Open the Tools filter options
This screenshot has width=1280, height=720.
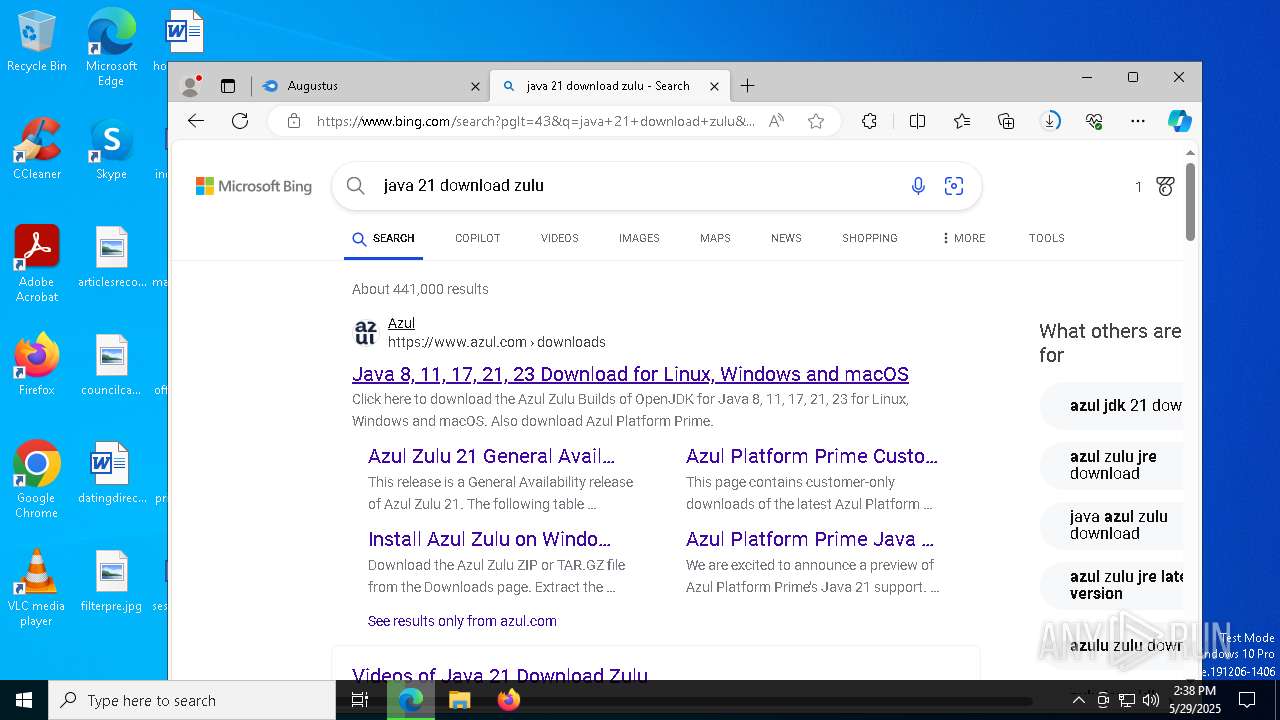1046,238
